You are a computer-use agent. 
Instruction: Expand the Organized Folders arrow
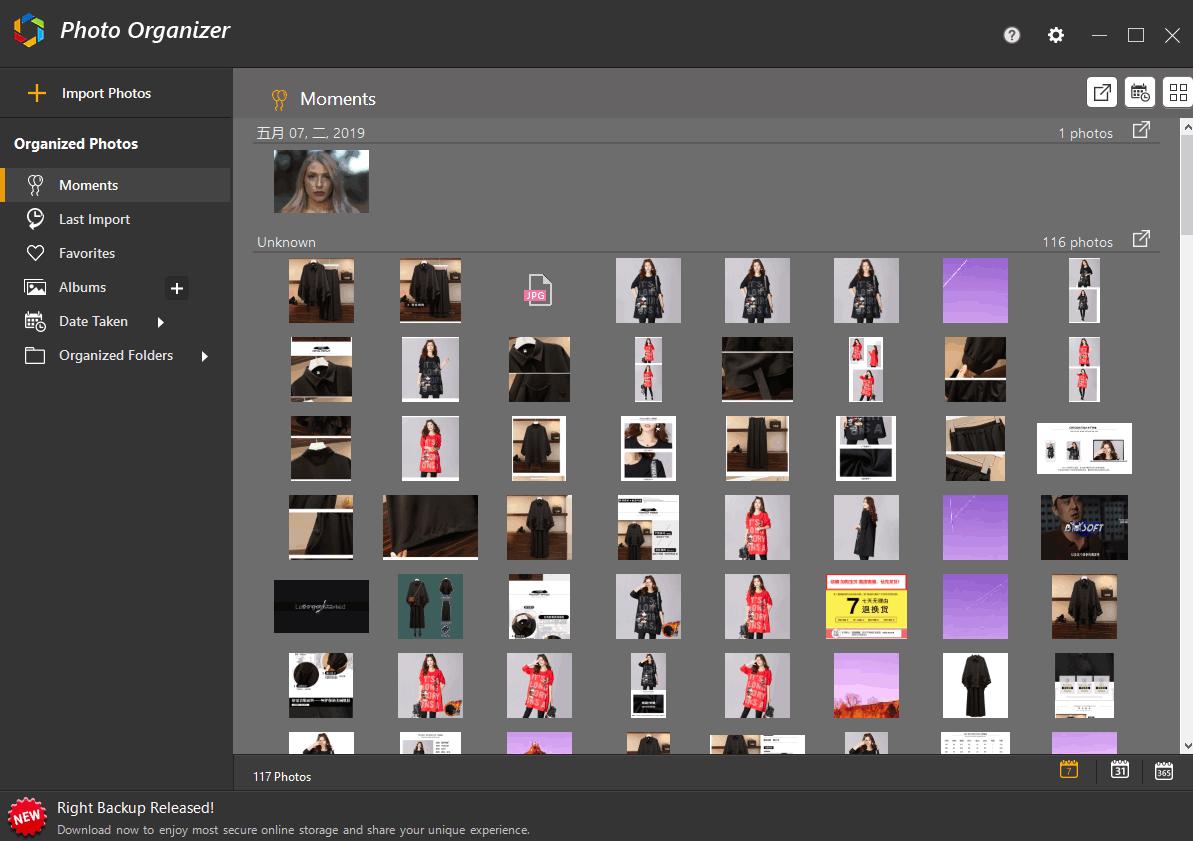(205, 356)
